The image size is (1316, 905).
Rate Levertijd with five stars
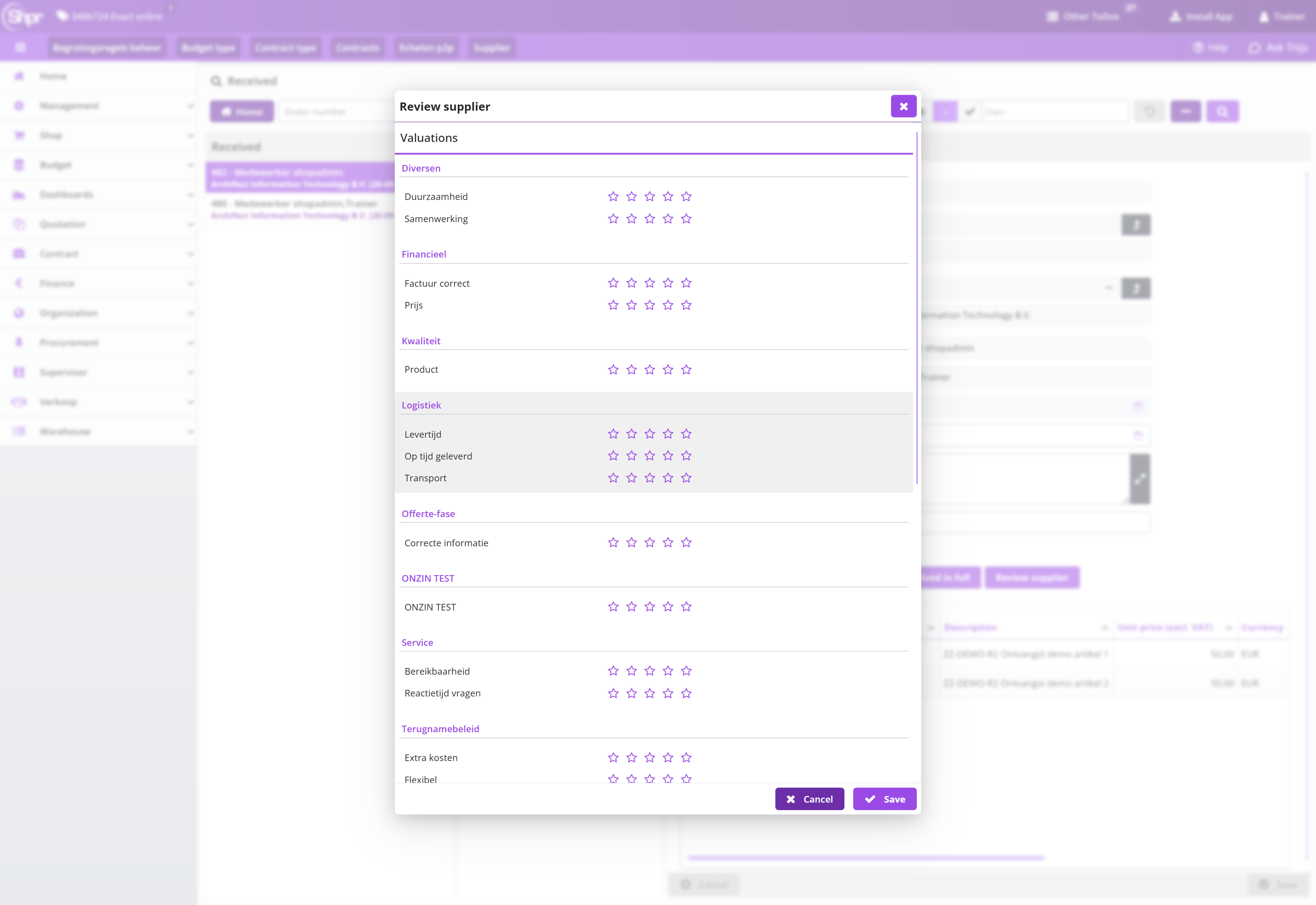click(x=686, y=434)
